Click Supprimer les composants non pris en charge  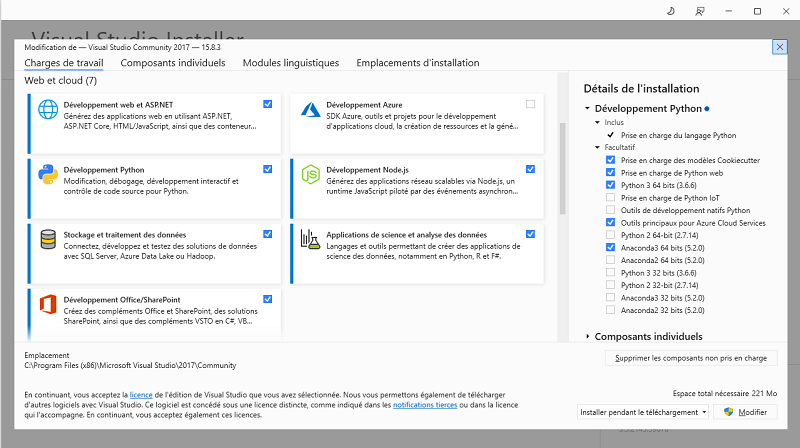pyautogui.click(x=690, y=358)
